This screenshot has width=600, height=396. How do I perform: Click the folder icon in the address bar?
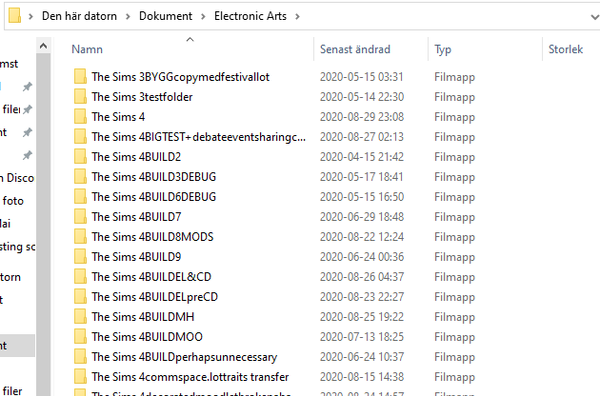point(15,16)
